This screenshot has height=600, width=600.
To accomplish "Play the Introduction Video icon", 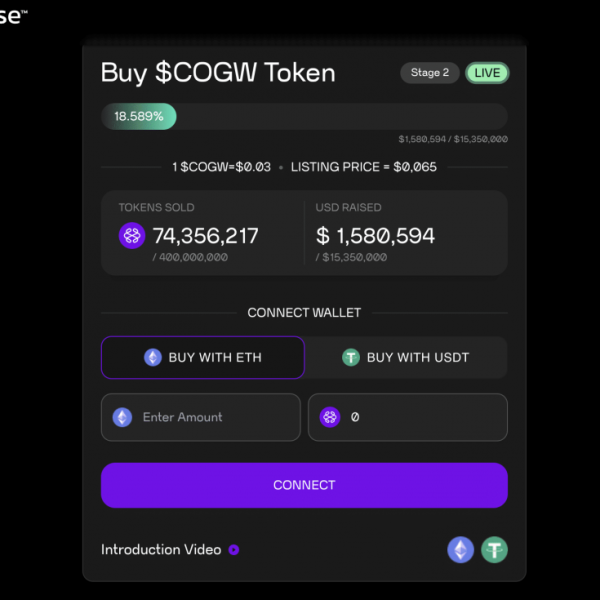I will pos(234,550).
